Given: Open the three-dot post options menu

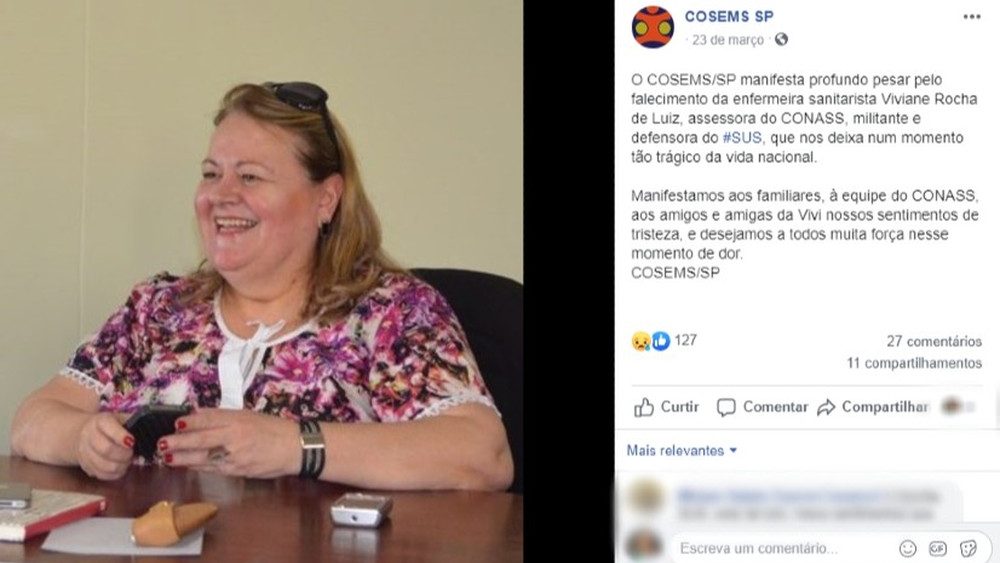Looking at the screenshot, I should (x=971, y=17).
